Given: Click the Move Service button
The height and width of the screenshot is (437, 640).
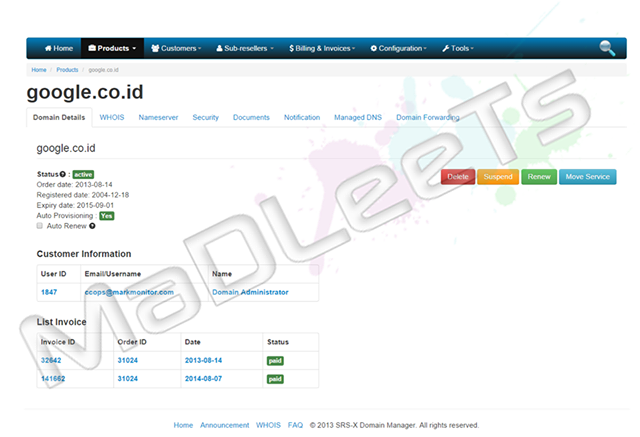Looking at the screenshot, I should pyautogui.click(x=588, y=177).
